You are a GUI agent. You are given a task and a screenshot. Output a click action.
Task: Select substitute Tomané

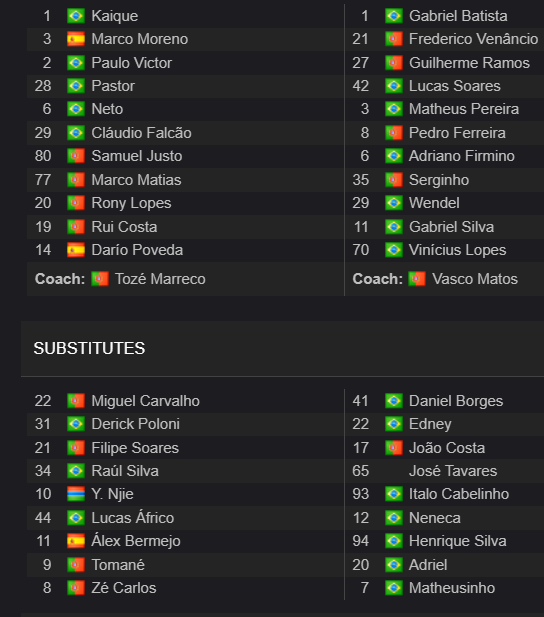(x=118, y=565)
